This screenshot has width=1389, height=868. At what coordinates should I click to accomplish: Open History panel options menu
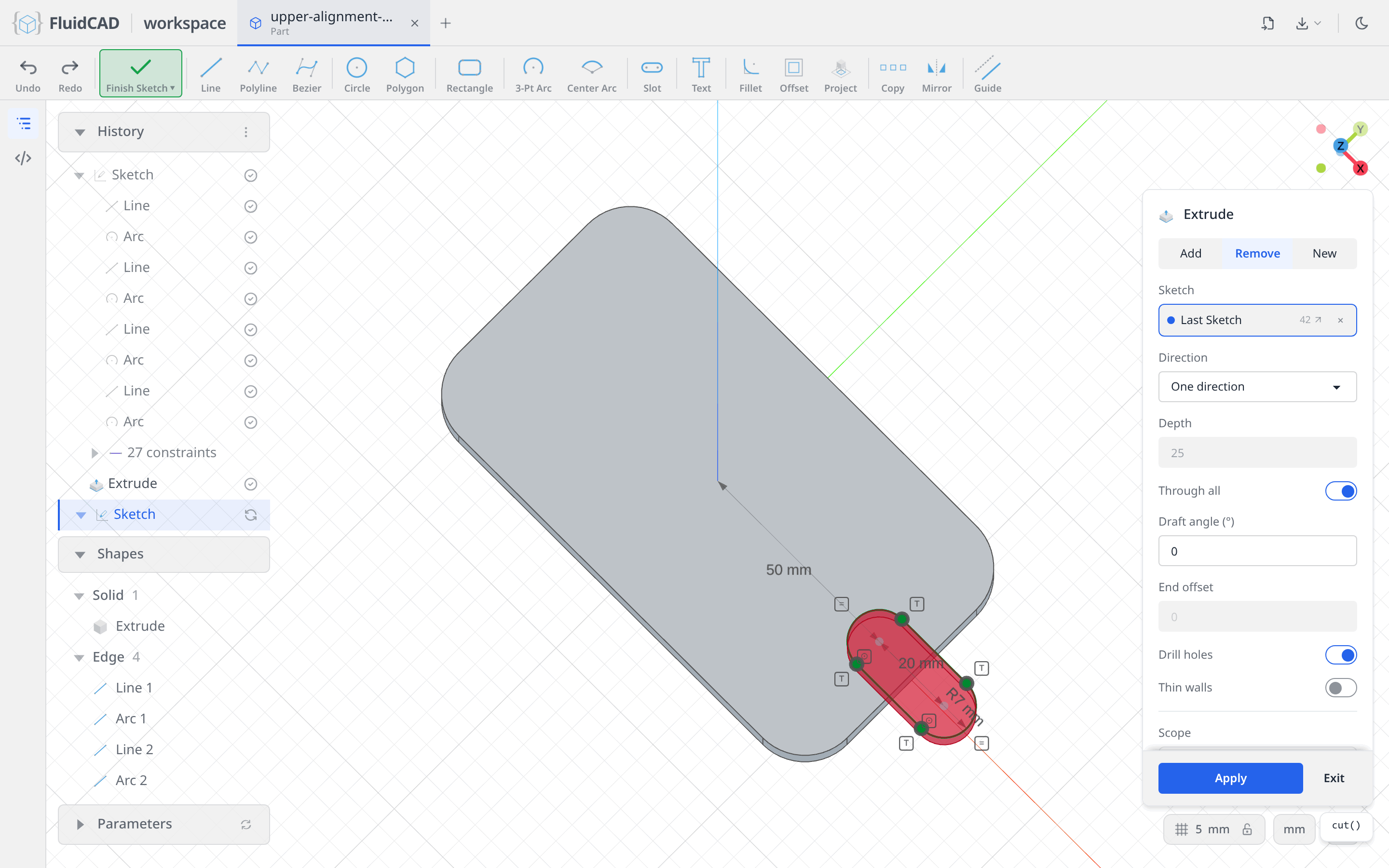coord(245,132)
